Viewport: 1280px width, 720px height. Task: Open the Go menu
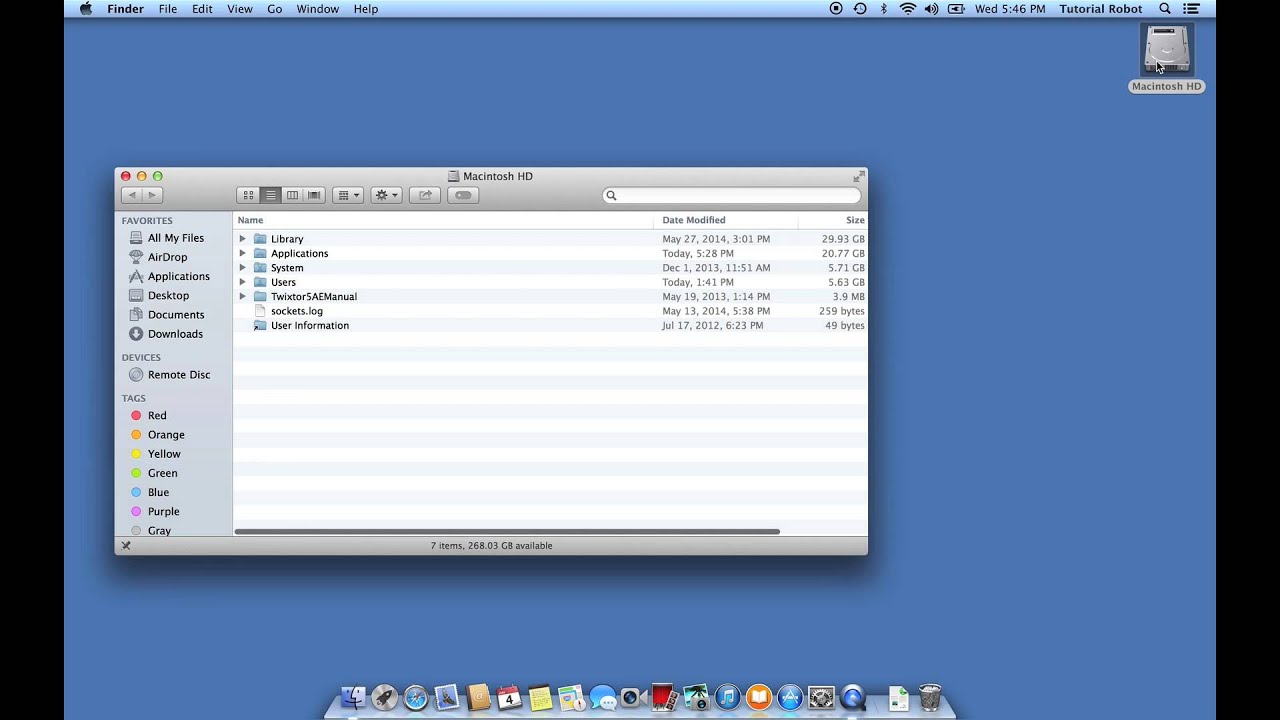tap(274, 9)
